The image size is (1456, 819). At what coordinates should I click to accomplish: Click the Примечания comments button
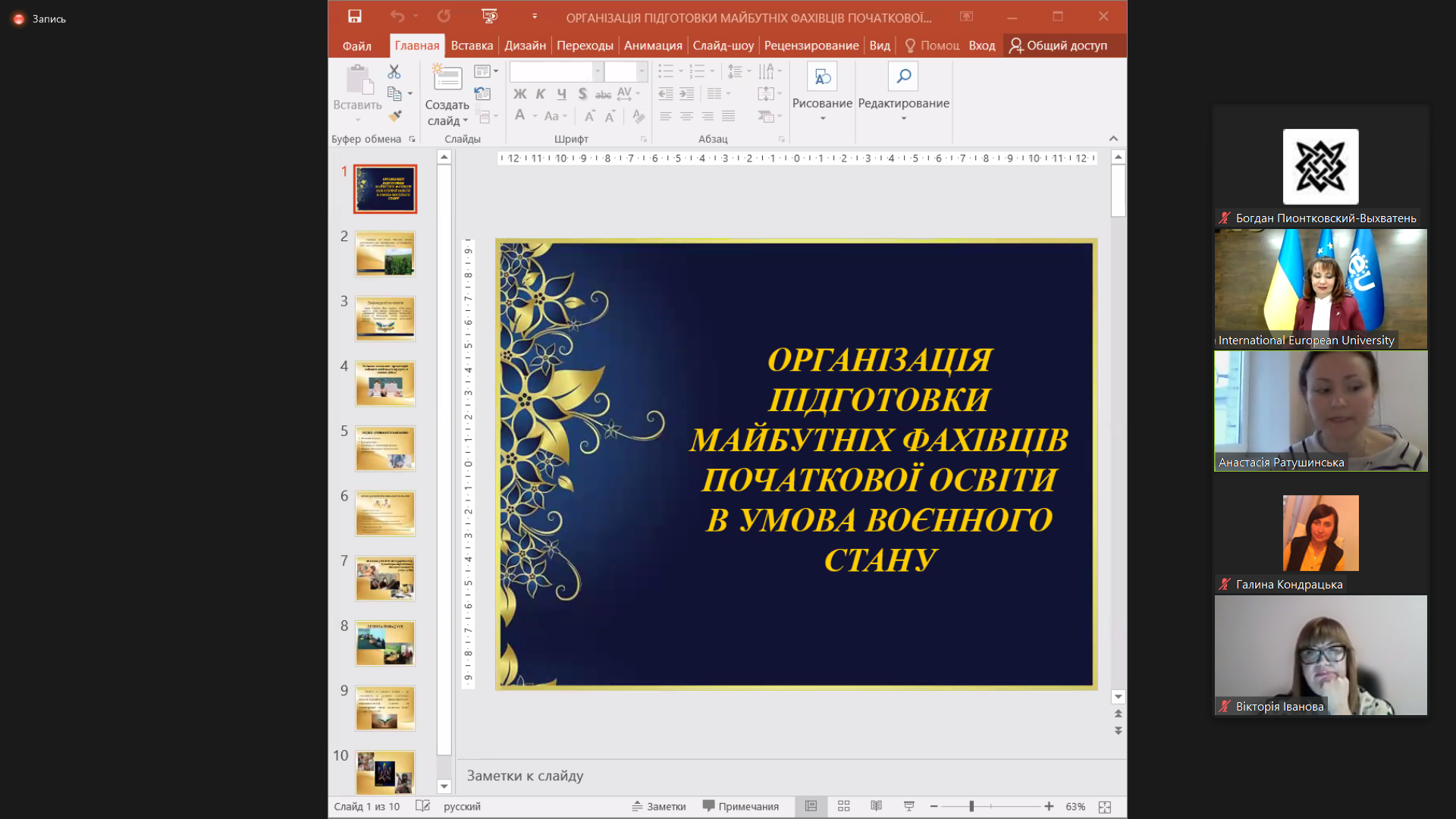tap(741, 806)
